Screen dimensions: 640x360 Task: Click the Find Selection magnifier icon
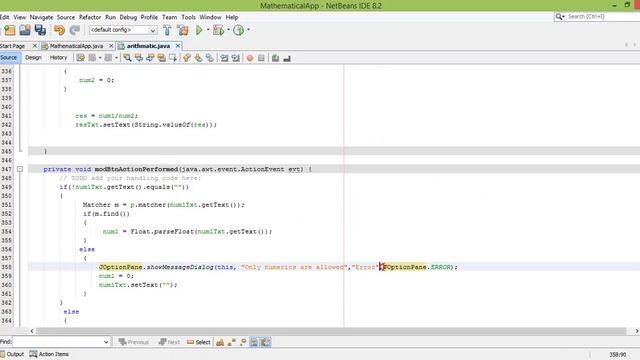[127, 58]
